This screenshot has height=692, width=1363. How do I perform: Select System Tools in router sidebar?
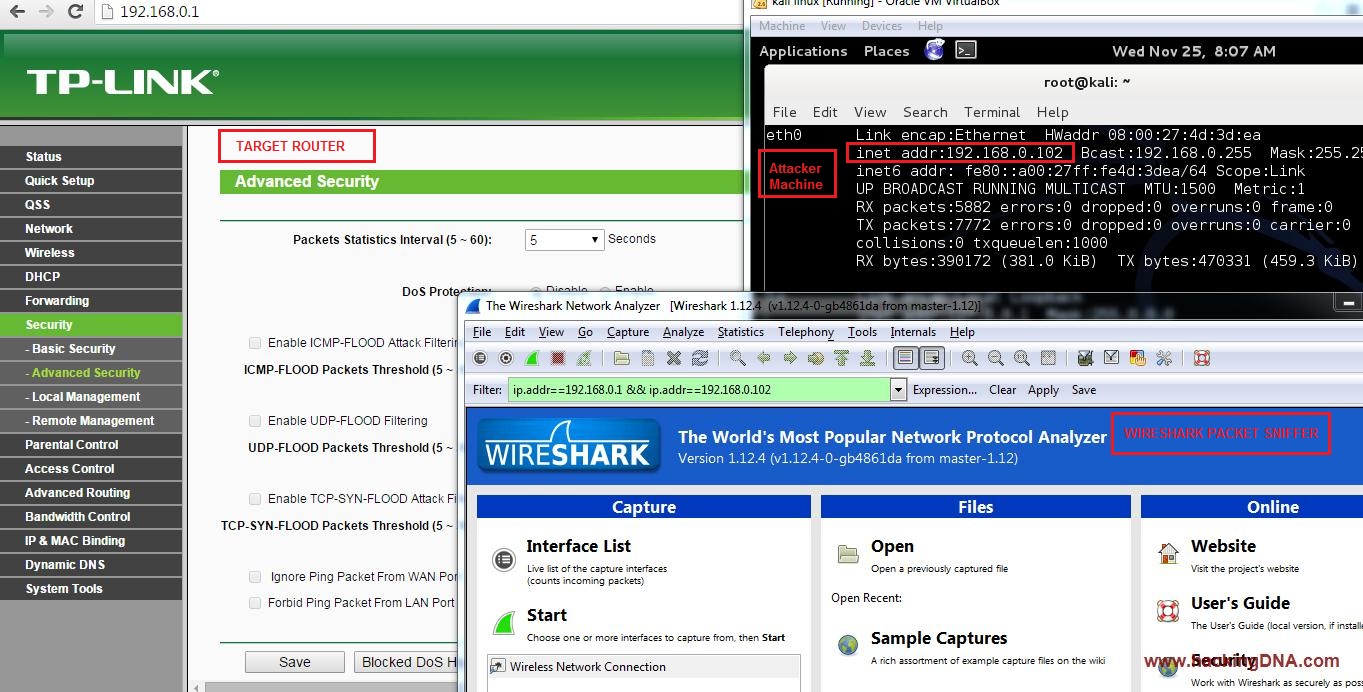click(x=91, y=589)
